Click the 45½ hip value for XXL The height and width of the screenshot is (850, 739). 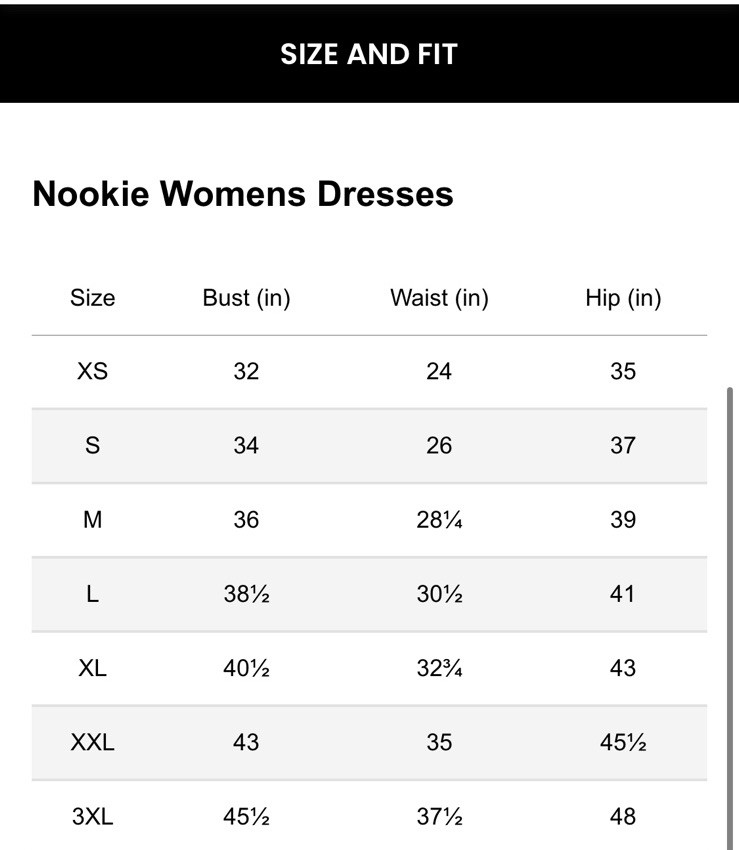623,742
